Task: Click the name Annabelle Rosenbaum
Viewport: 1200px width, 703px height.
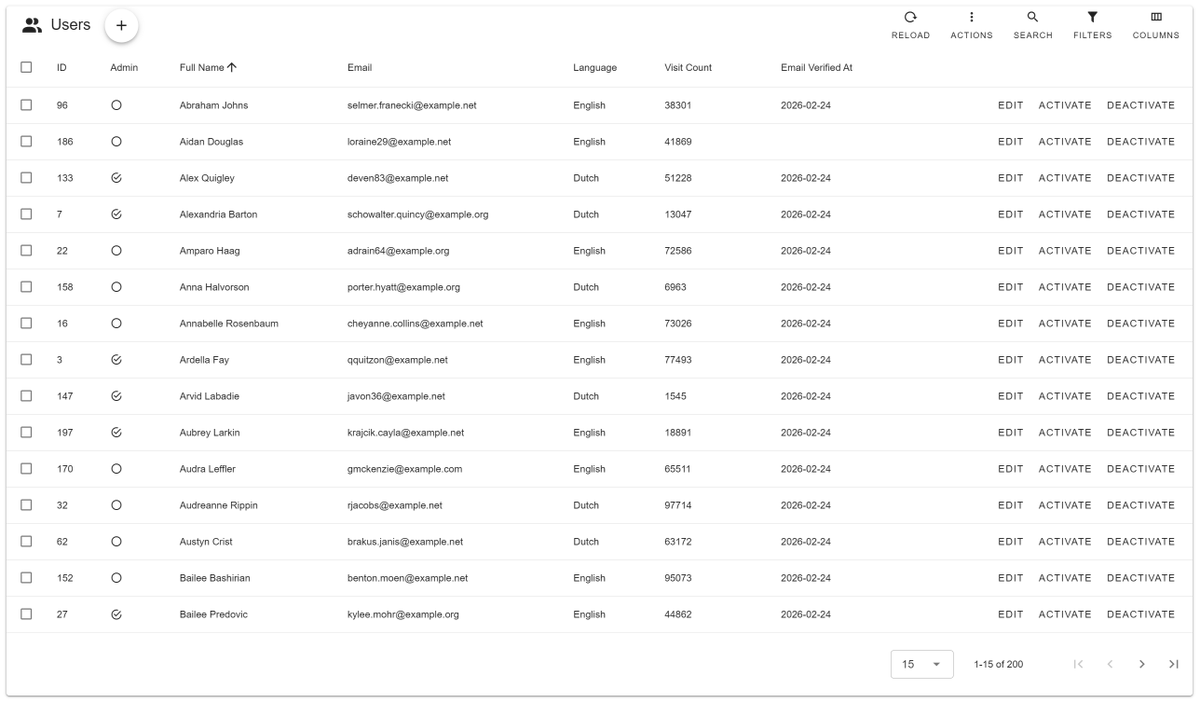Action: click(229, 323)
